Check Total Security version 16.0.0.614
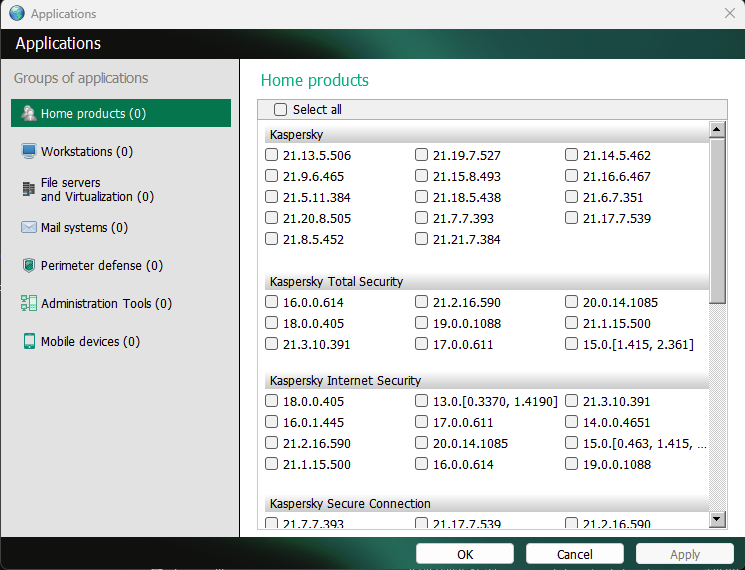The image size is (745, 570). pos(271,301)
